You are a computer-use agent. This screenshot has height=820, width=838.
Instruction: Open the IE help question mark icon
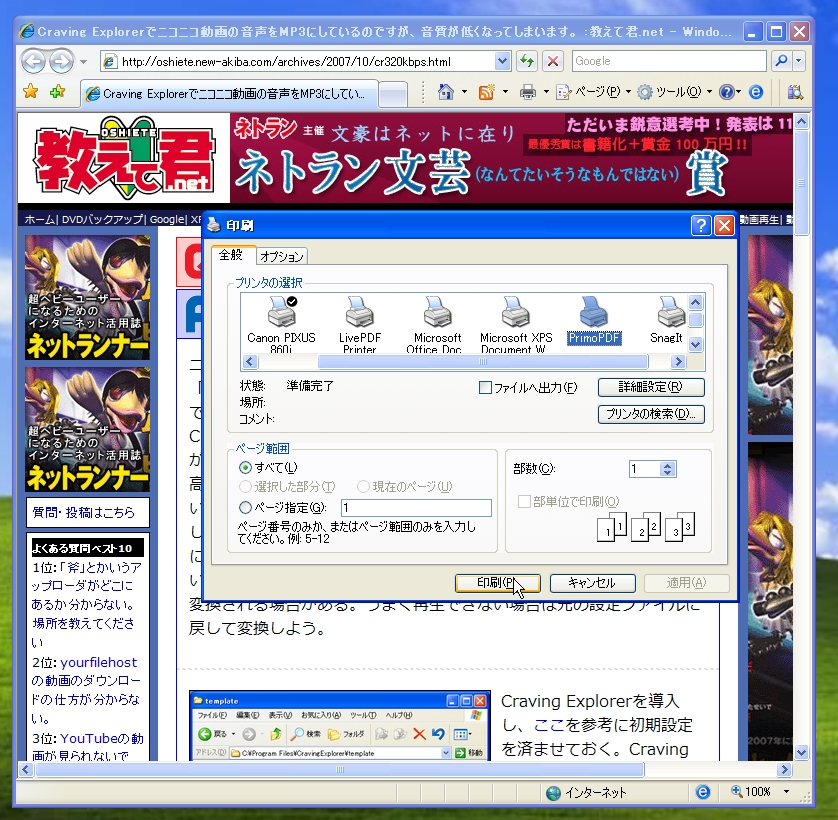coord(726,92)
